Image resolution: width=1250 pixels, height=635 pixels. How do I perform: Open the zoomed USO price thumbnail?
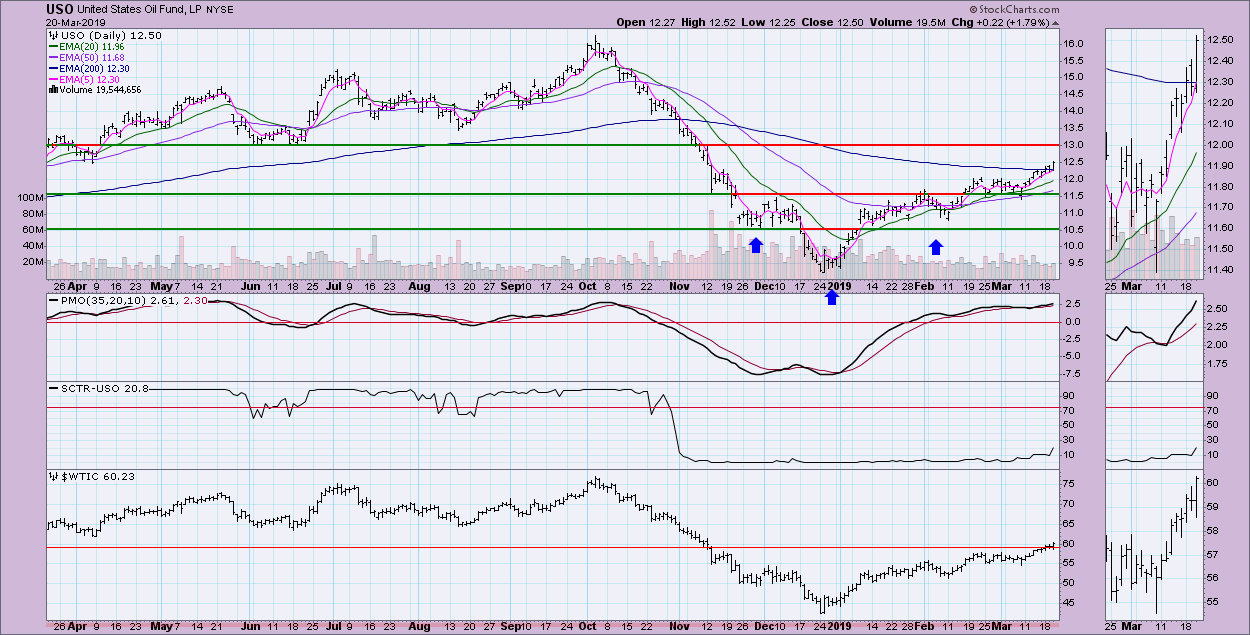click(x=1153, y=152)
